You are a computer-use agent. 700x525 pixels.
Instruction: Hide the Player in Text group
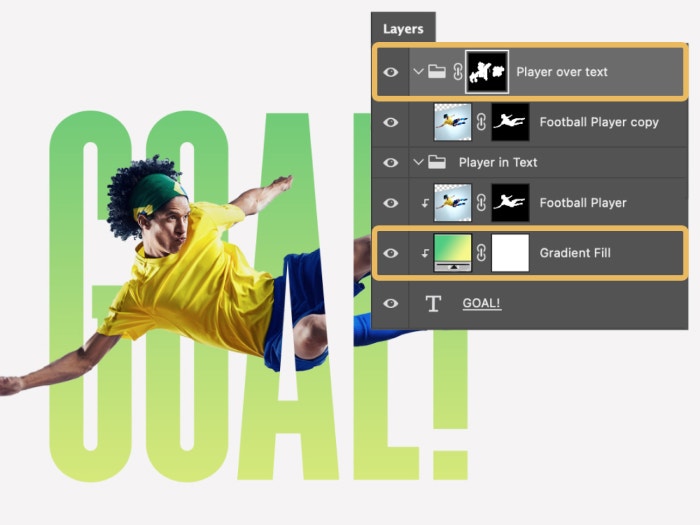[391, 162]
